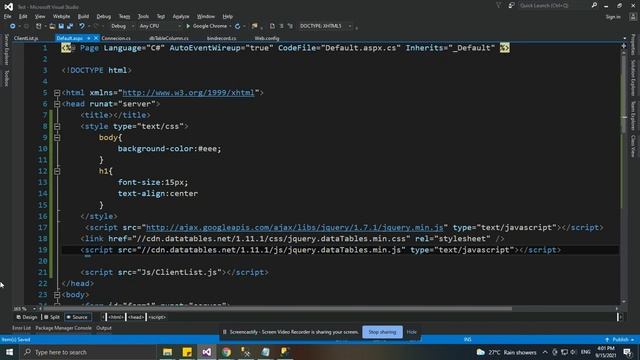Viewport: 640px width, 360px height.
Task: Switch to Design view
Action: tap(27, 317)
